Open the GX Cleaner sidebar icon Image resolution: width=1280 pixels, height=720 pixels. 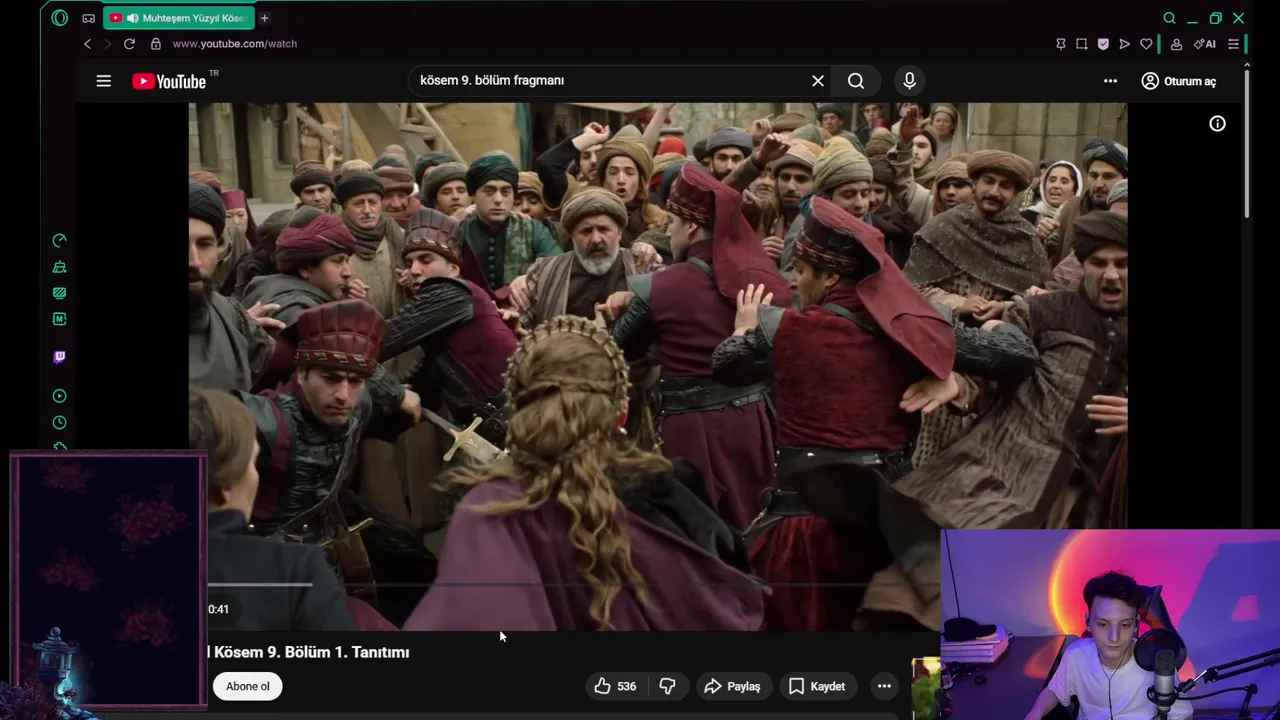(x=59, y=267)
